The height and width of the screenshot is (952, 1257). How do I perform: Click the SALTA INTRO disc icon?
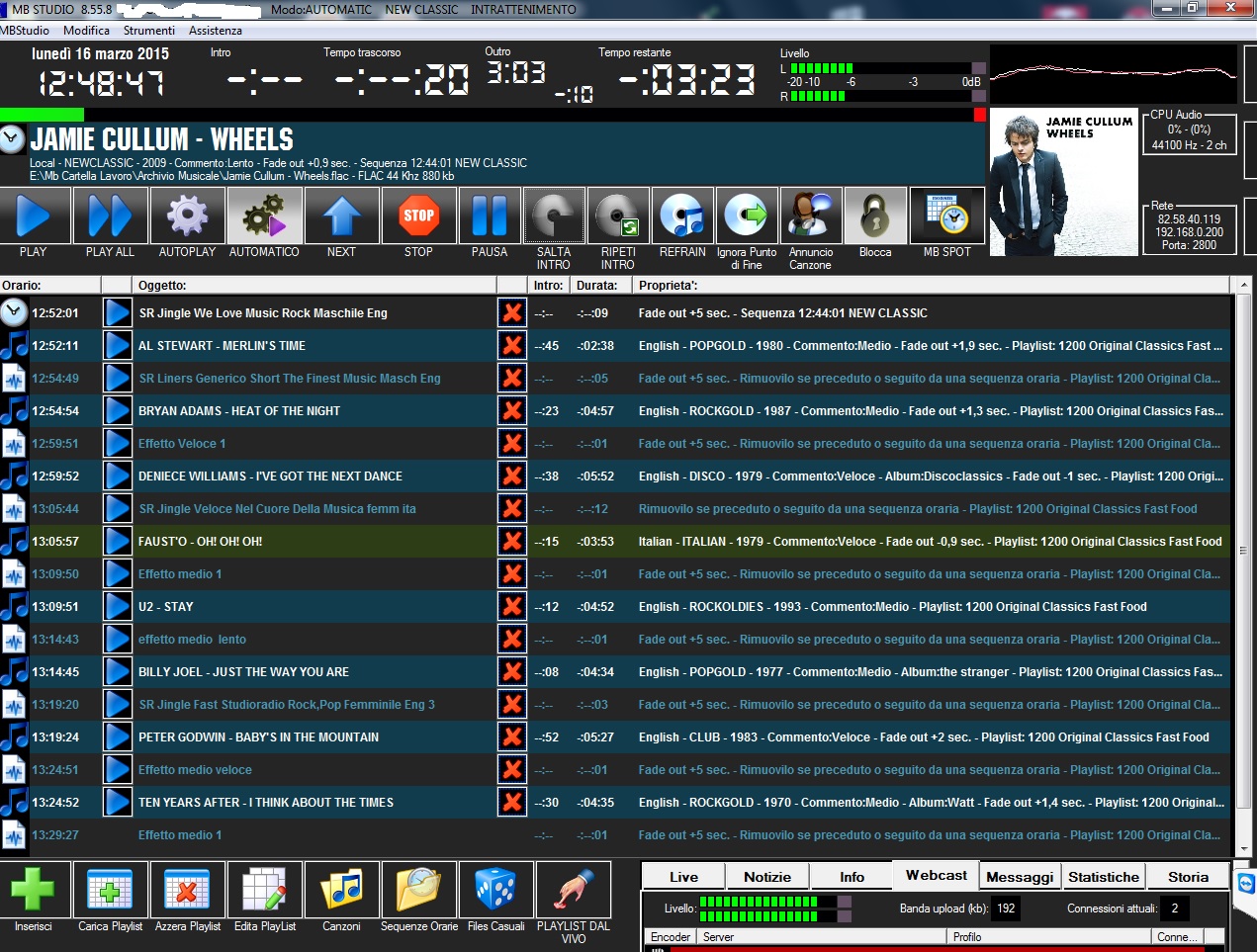(x=554, y=216)
